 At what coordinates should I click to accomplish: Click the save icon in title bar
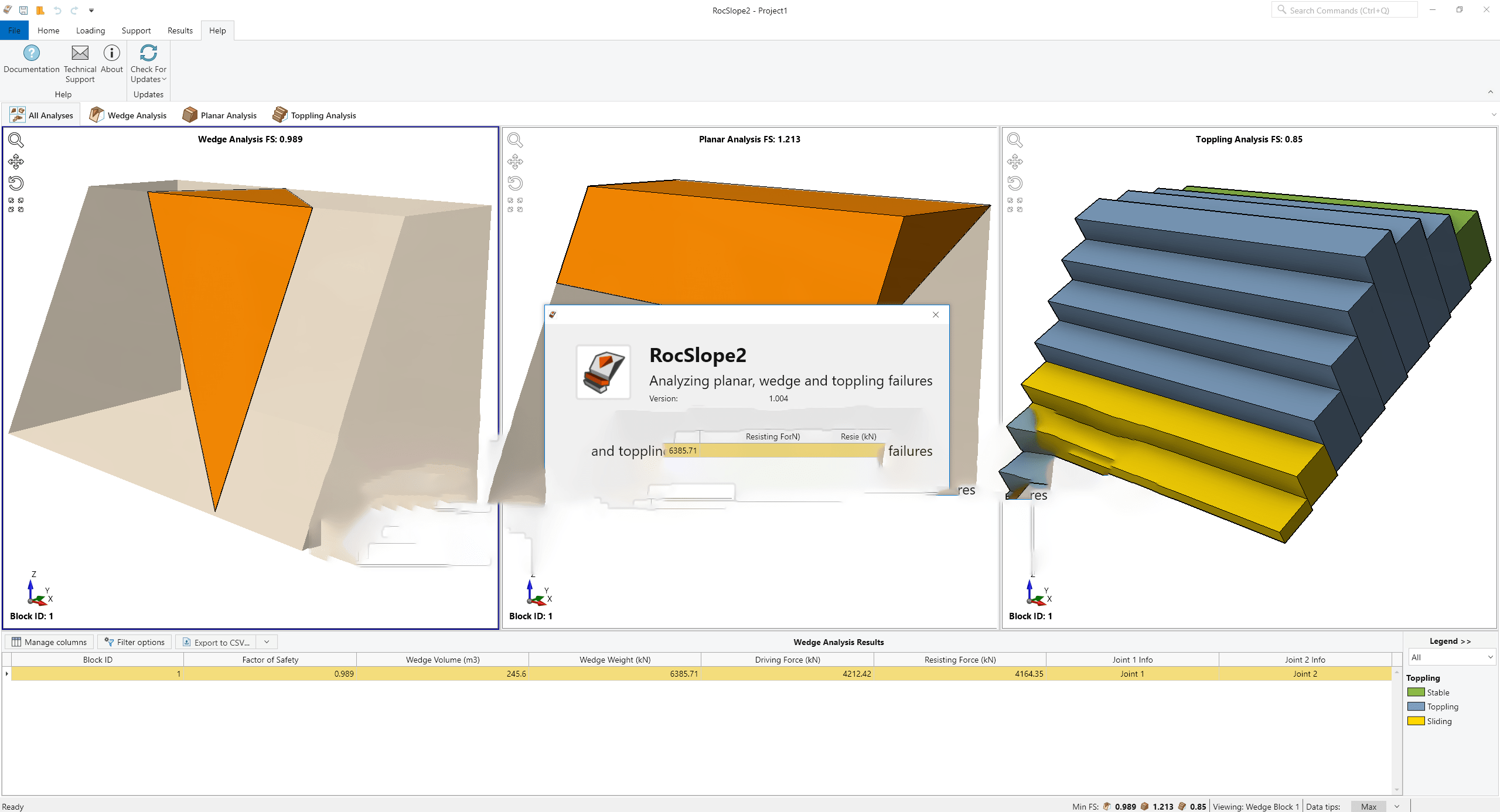click(x=23, y=10)
